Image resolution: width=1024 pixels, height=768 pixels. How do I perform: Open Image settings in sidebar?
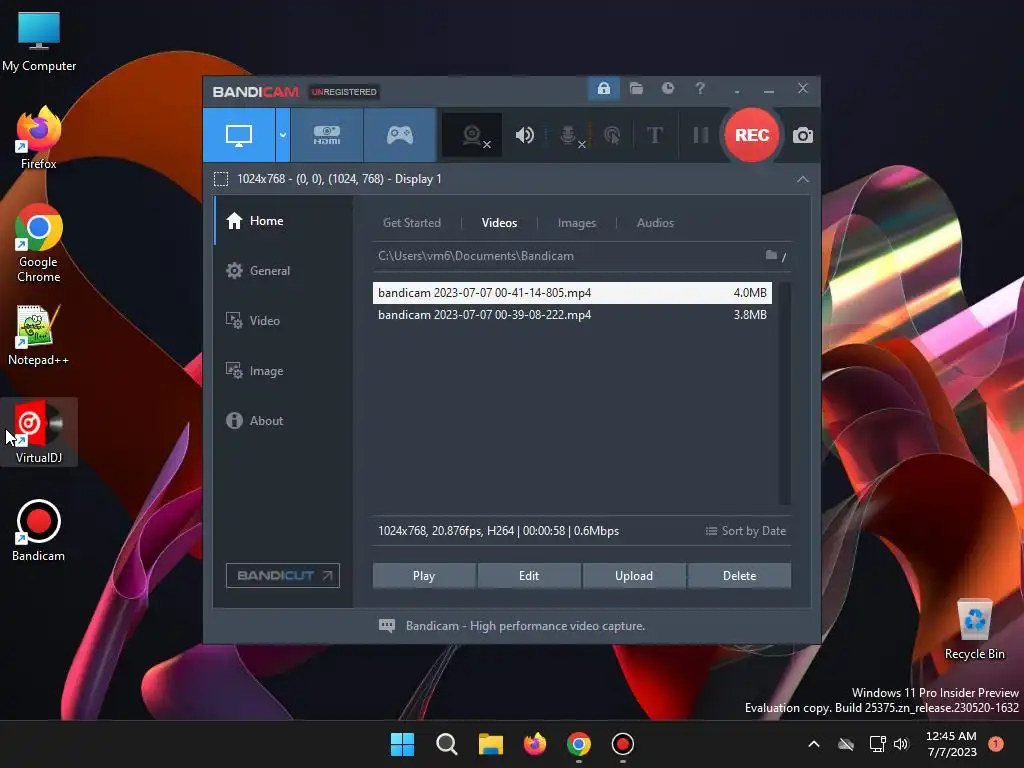(x=283, y=371)
